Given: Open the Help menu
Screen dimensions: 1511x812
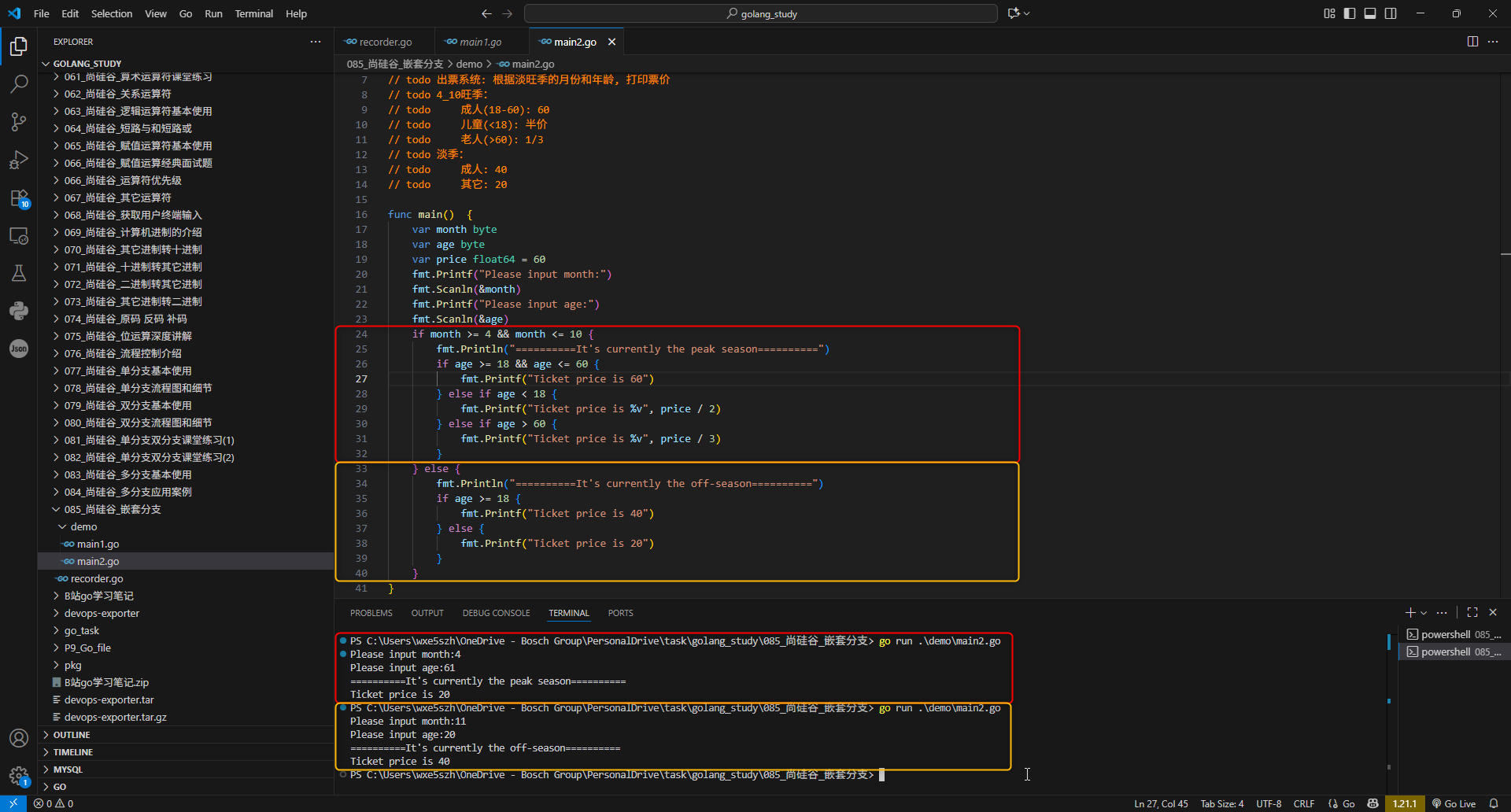Looking at the screenshot, I should tap(296, 13).
